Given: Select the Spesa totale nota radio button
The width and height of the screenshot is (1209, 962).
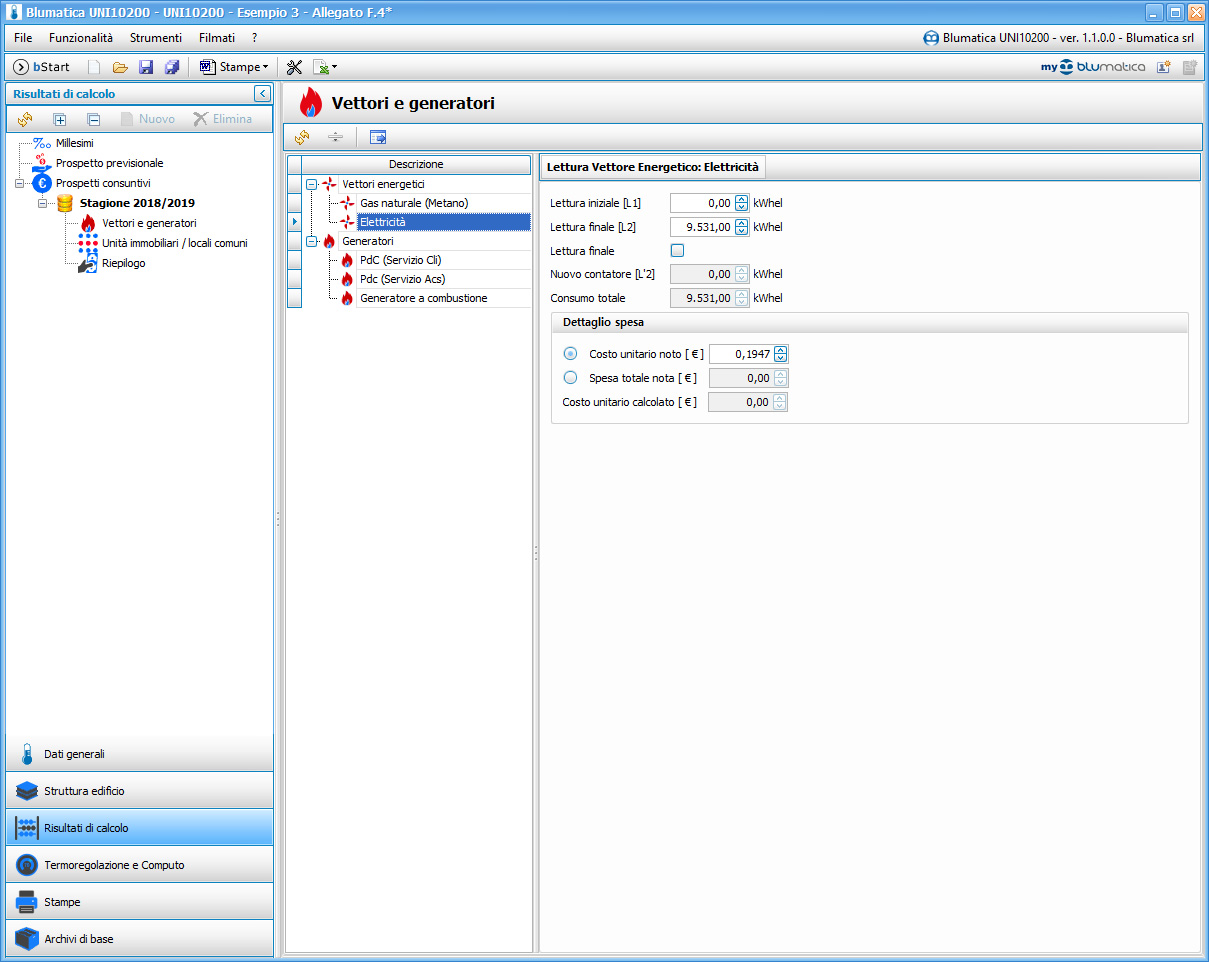Looking at the screenshot, I should (571, 377).
